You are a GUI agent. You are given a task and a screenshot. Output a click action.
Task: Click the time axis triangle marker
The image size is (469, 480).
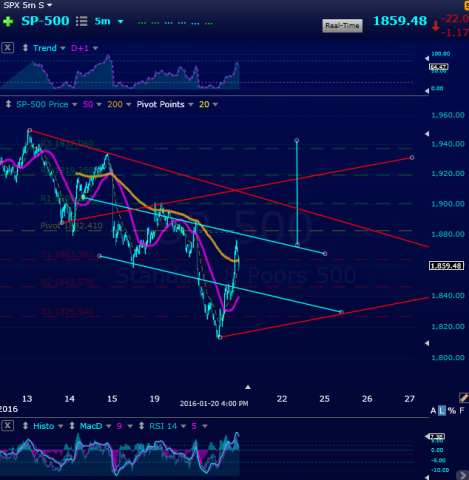(x=248, y=387)
